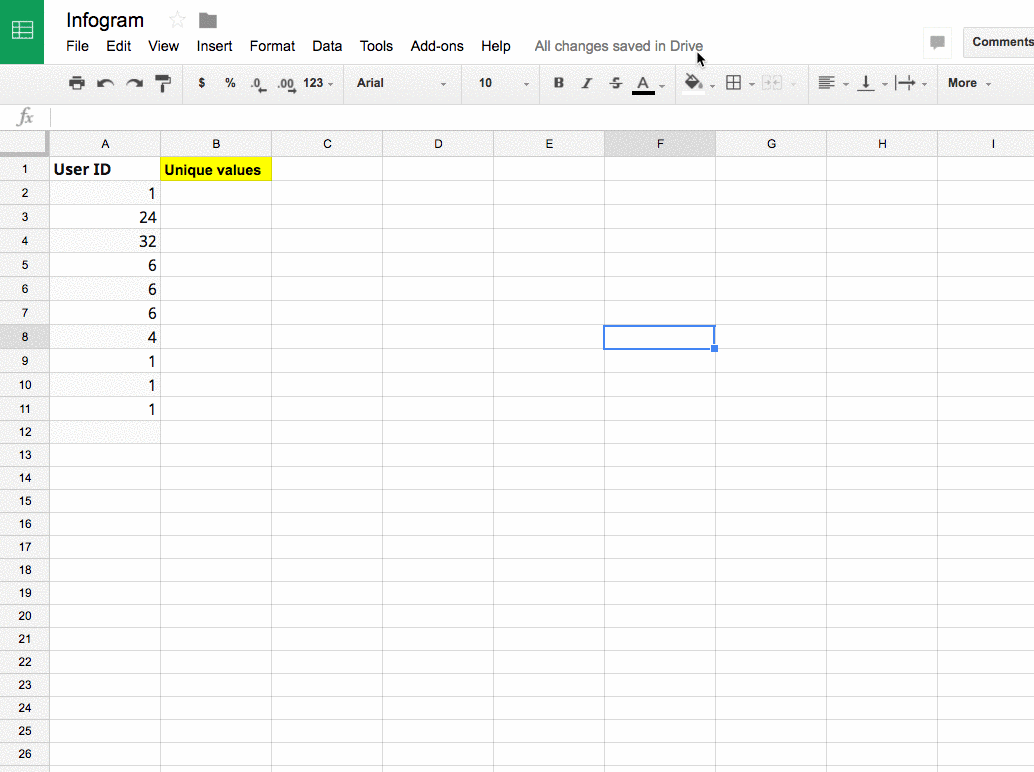Apply percent format using % icon
Image resolution: width=1034 pixels, height=772 pixels.
230,83
